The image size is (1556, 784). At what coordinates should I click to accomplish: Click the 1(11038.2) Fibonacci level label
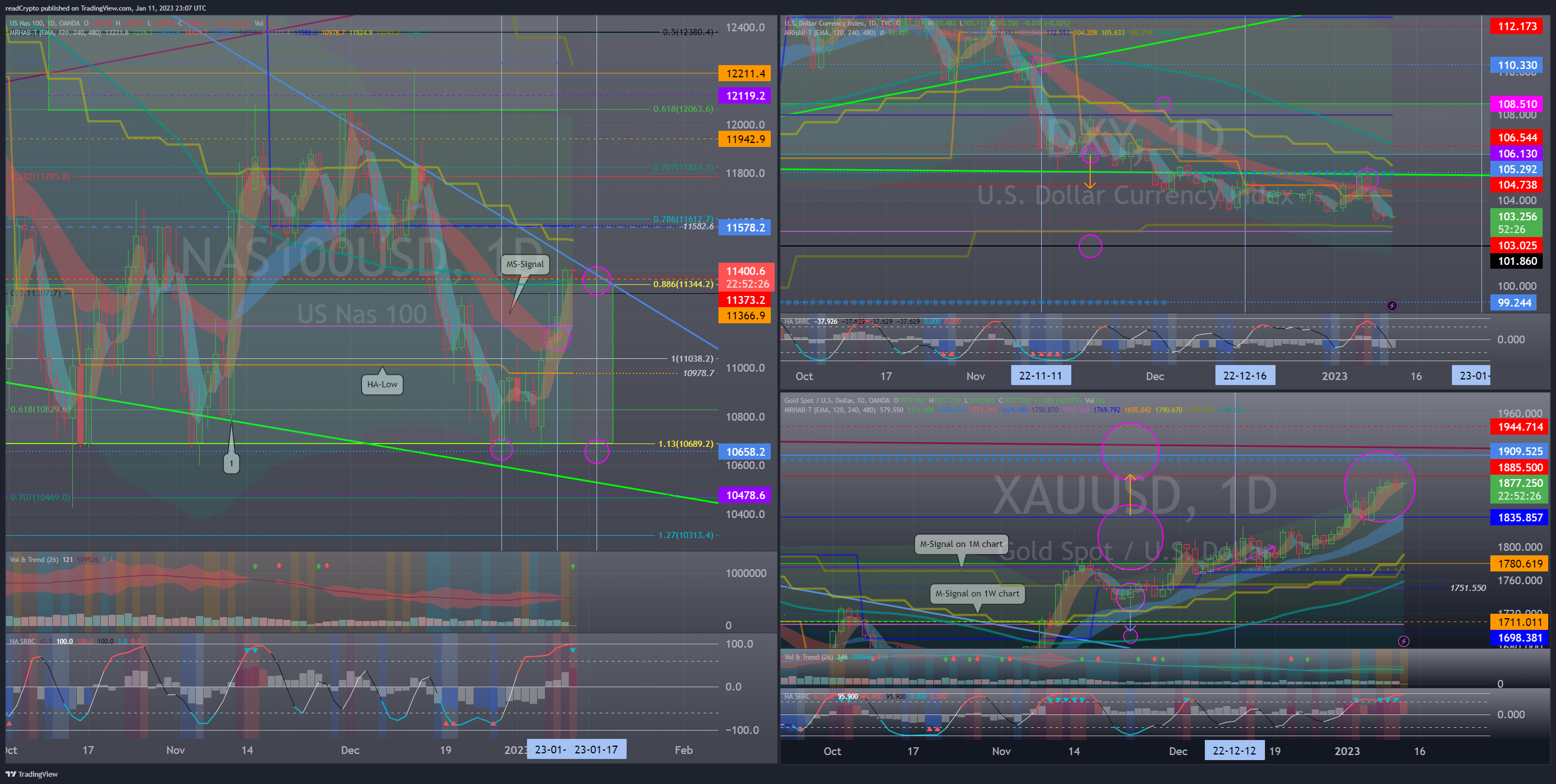[x=692, y=358]
